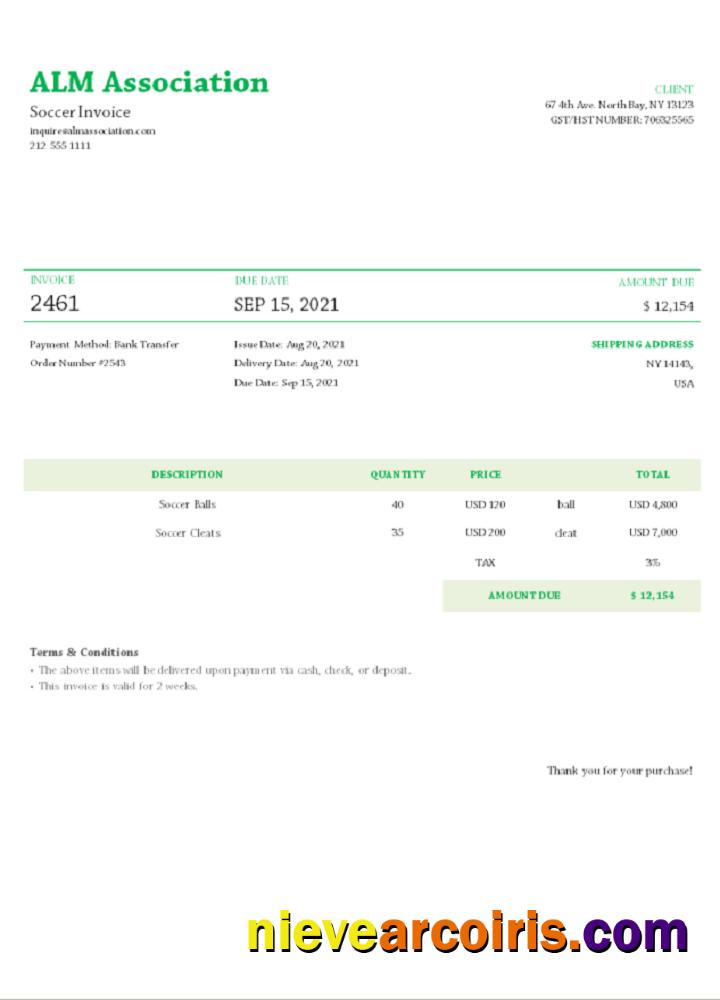Select the USD 7,000 total cell
This screenshot has height=1000, width=720.
click(652, 533)
